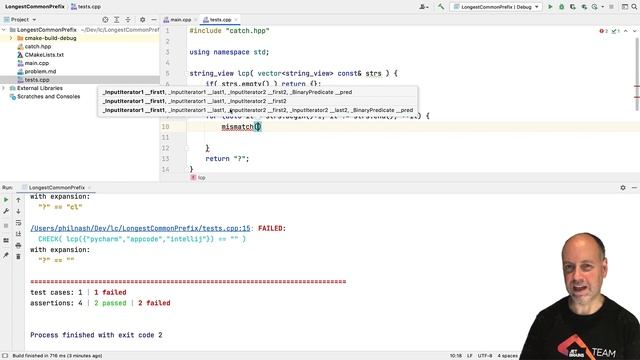Click the error count indicator in the editor corner
Image resolution: width=640 pixels, height=360 pixels.
[604, 31]
